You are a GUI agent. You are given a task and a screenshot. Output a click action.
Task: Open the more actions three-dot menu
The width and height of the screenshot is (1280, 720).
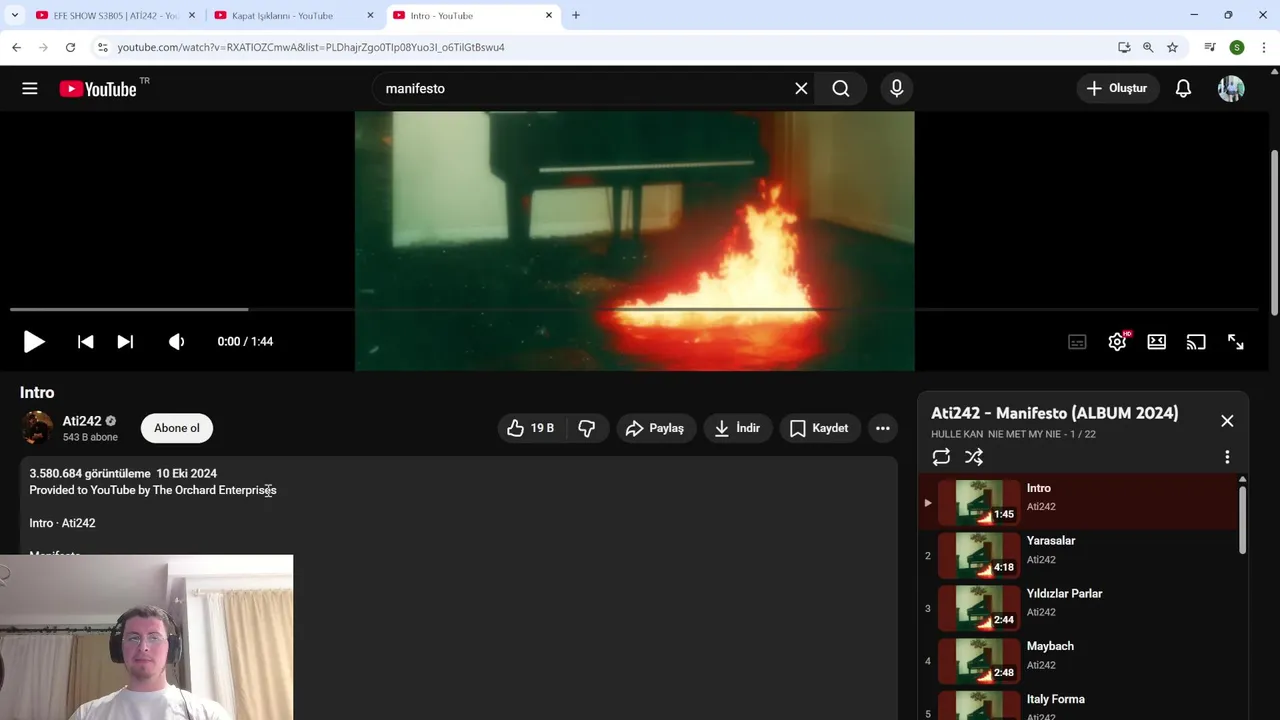pyautogui.click(x=883, y=428)
